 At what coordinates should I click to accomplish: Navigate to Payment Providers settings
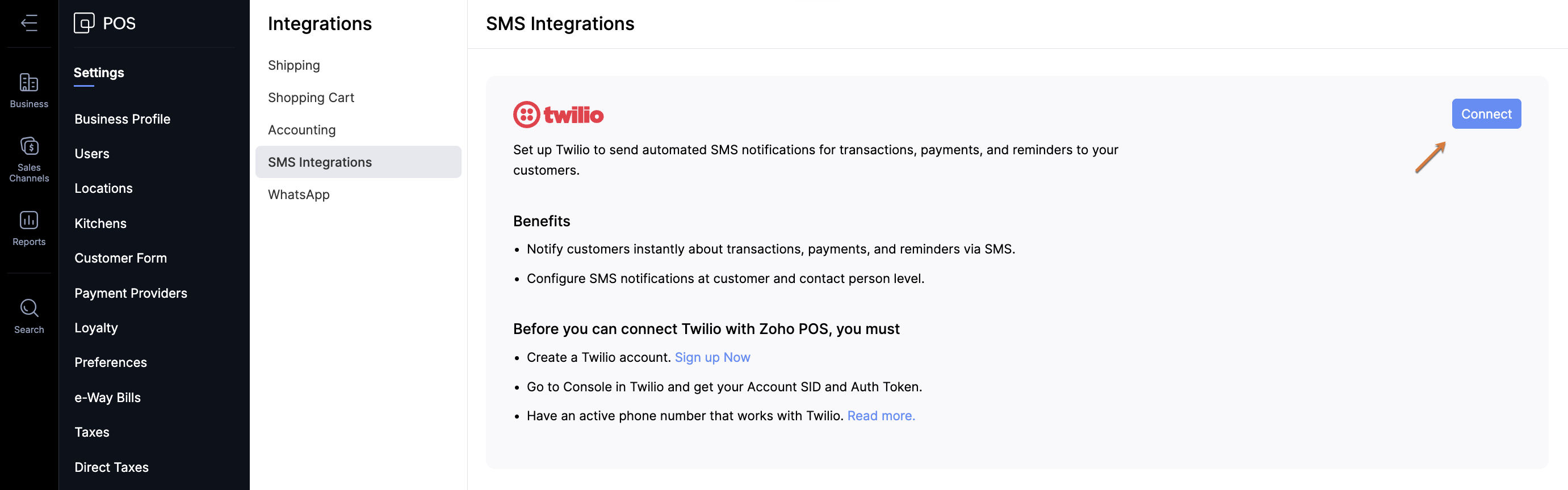130,293
